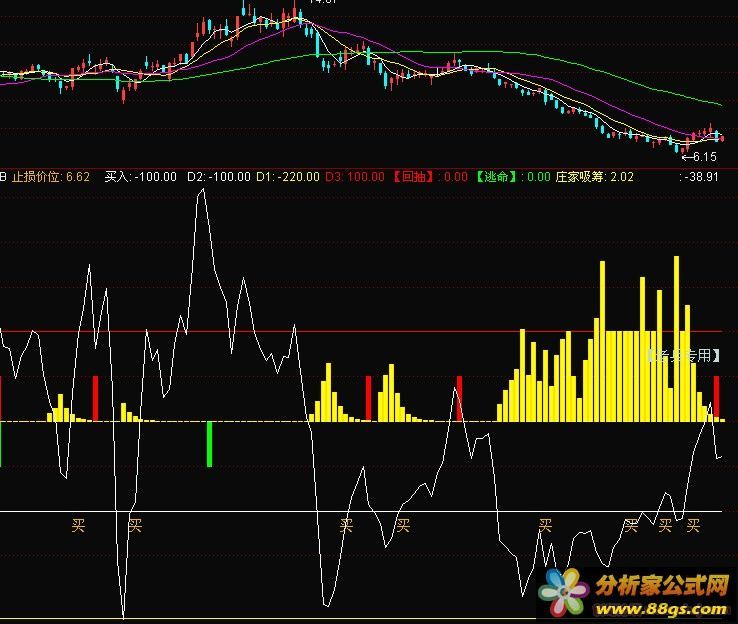This screenshot has width=738, height=624.
Task: Click the 【回抽】: 0.00 indicator label
Action: (x=429, y=177)
